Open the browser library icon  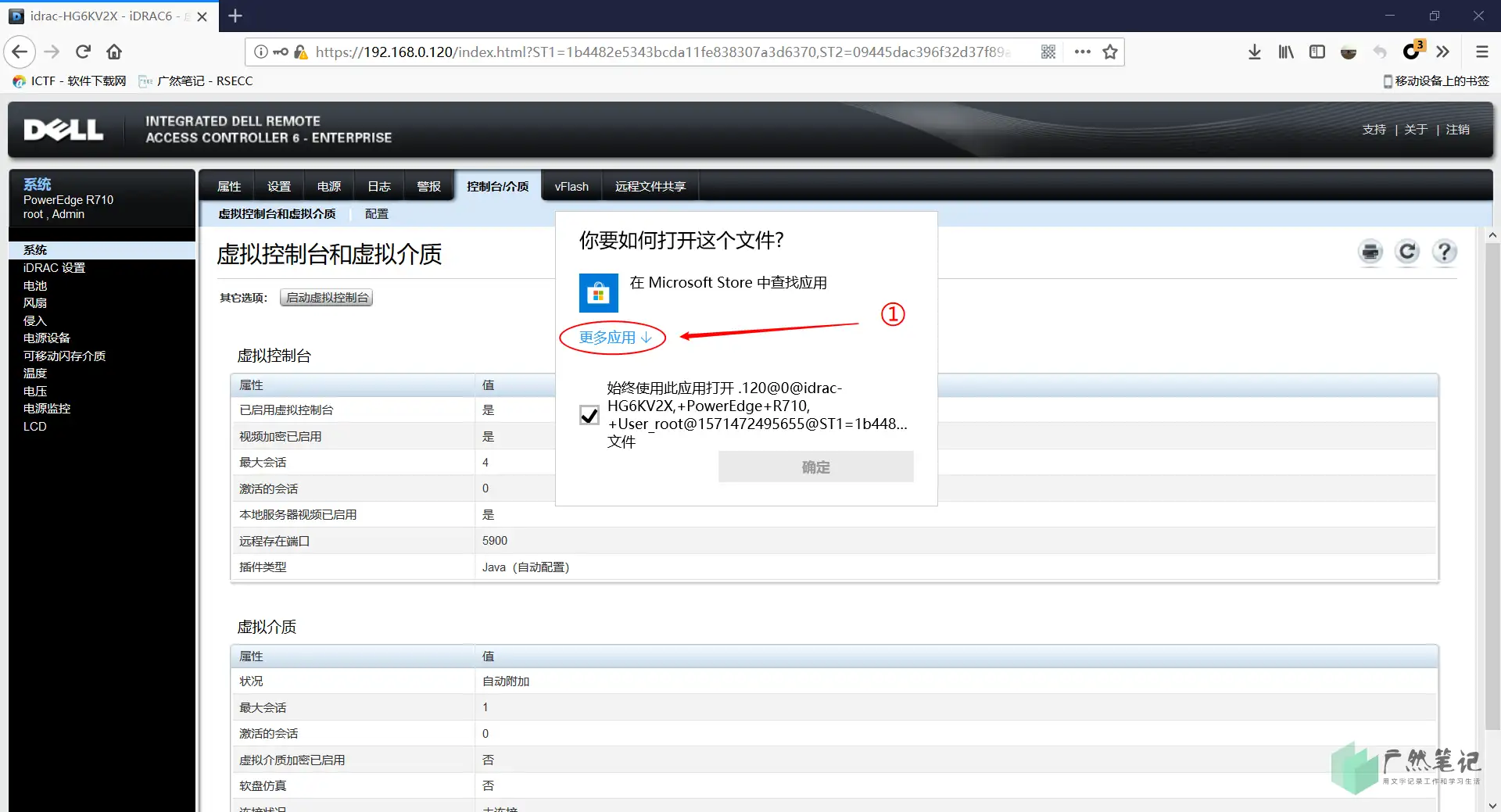click(x=1286, y=52)
